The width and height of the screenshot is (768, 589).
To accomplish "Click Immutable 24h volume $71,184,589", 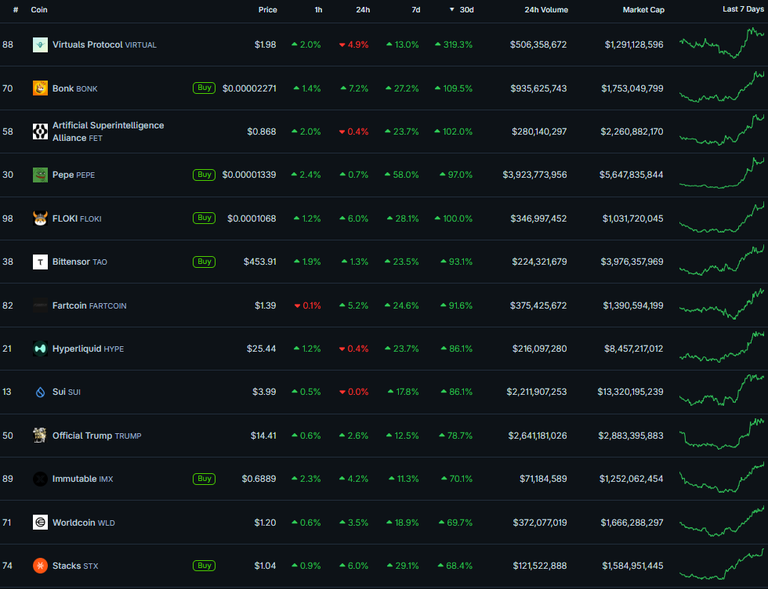I will (543, 479).
